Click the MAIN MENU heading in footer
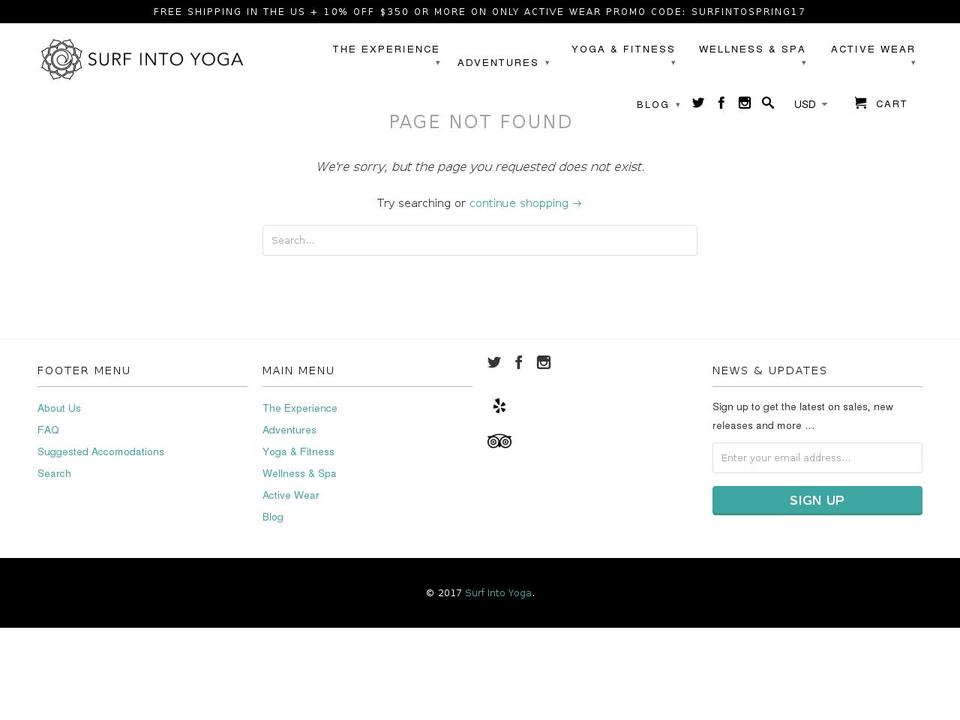The width and height of the screenshot is (960, 720). [298, 370]
